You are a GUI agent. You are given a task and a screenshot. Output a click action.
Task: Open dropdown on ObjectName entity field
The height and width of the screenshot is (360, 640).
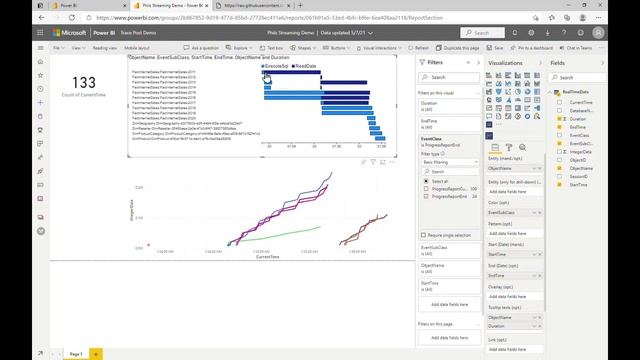(534, 169)
